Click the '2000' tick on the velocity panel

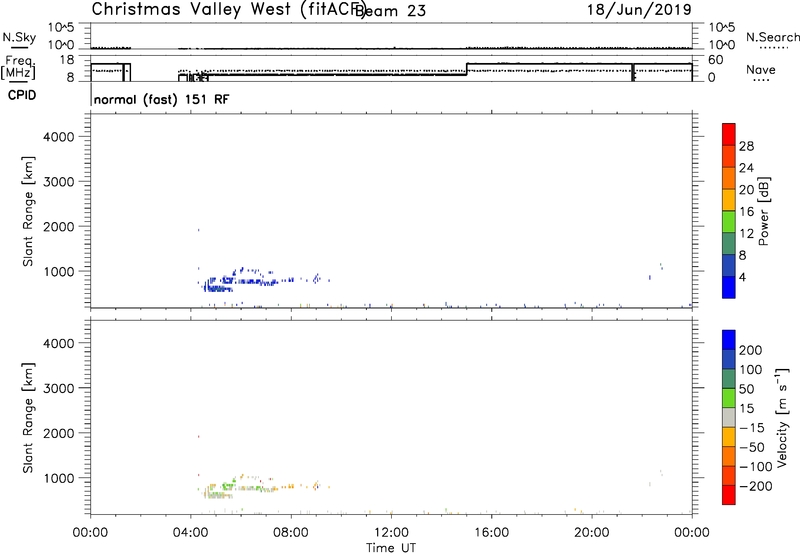coord(59,433)
